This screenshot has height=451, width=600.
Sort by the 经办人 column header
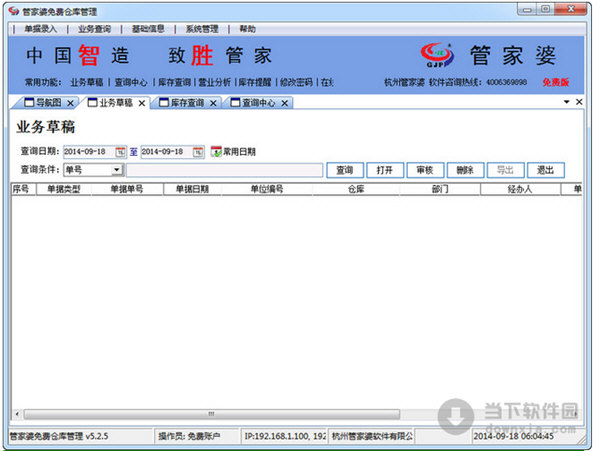[520, 189]
